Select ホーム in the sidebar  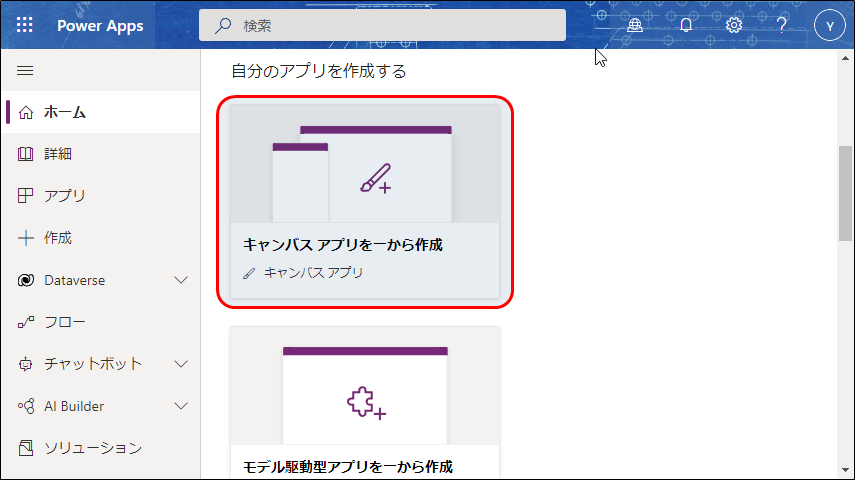(101, 112)
